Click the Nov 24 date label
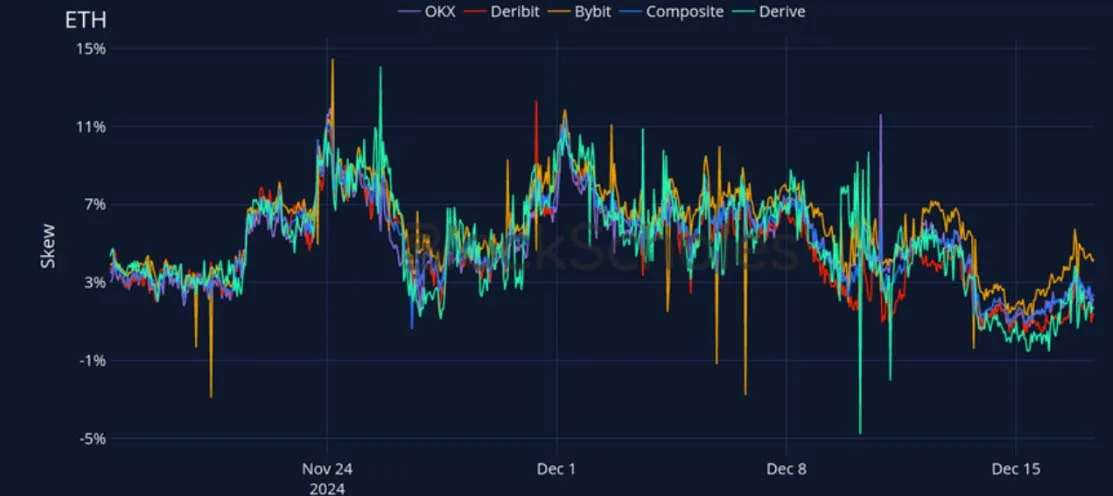1113x496 pixels. pos(327,469)
